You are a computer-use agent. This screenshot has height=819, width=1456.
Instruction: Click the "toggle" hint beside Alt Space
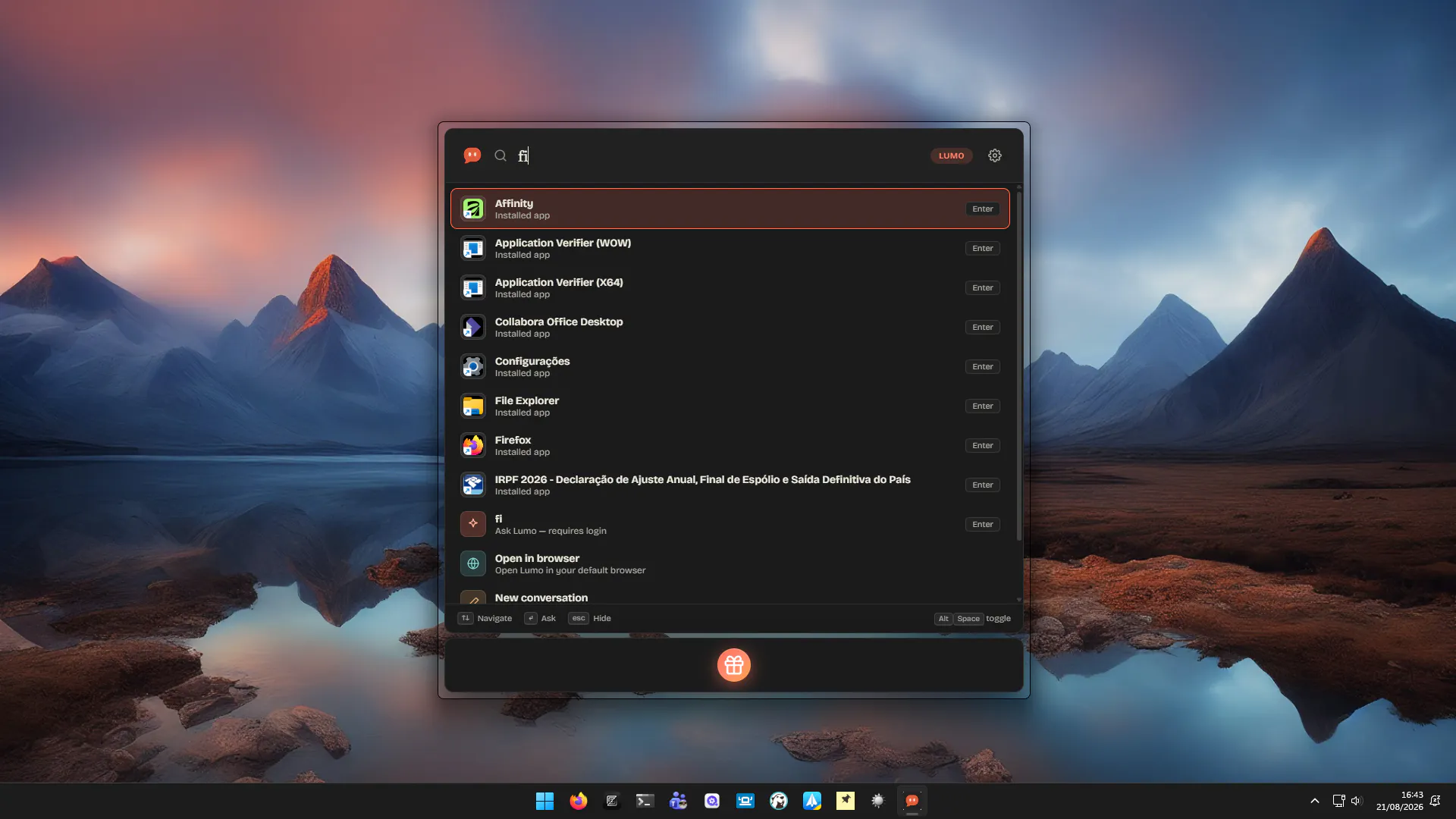(x=998, y=618)
